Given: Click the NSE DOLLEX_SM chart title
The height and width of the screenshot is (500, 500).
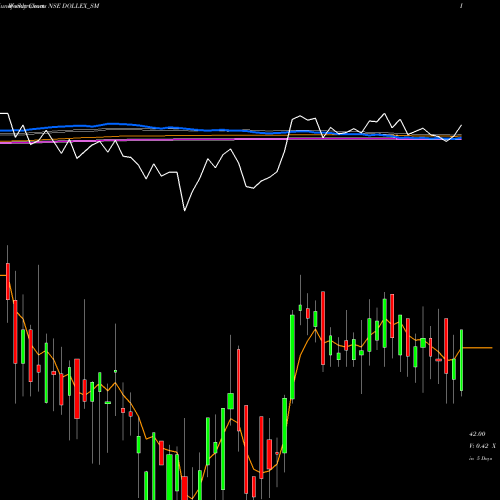Looking at the screenshot, I should coord(74,6).
